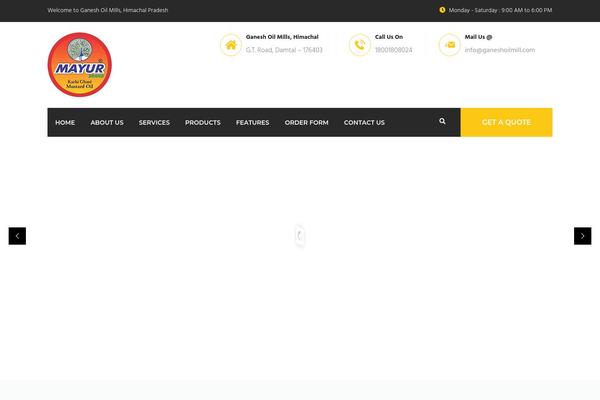Viewport: 600px width, 400px height.
Task: Open the Features menu item
Action: click(x=253, y=122)
